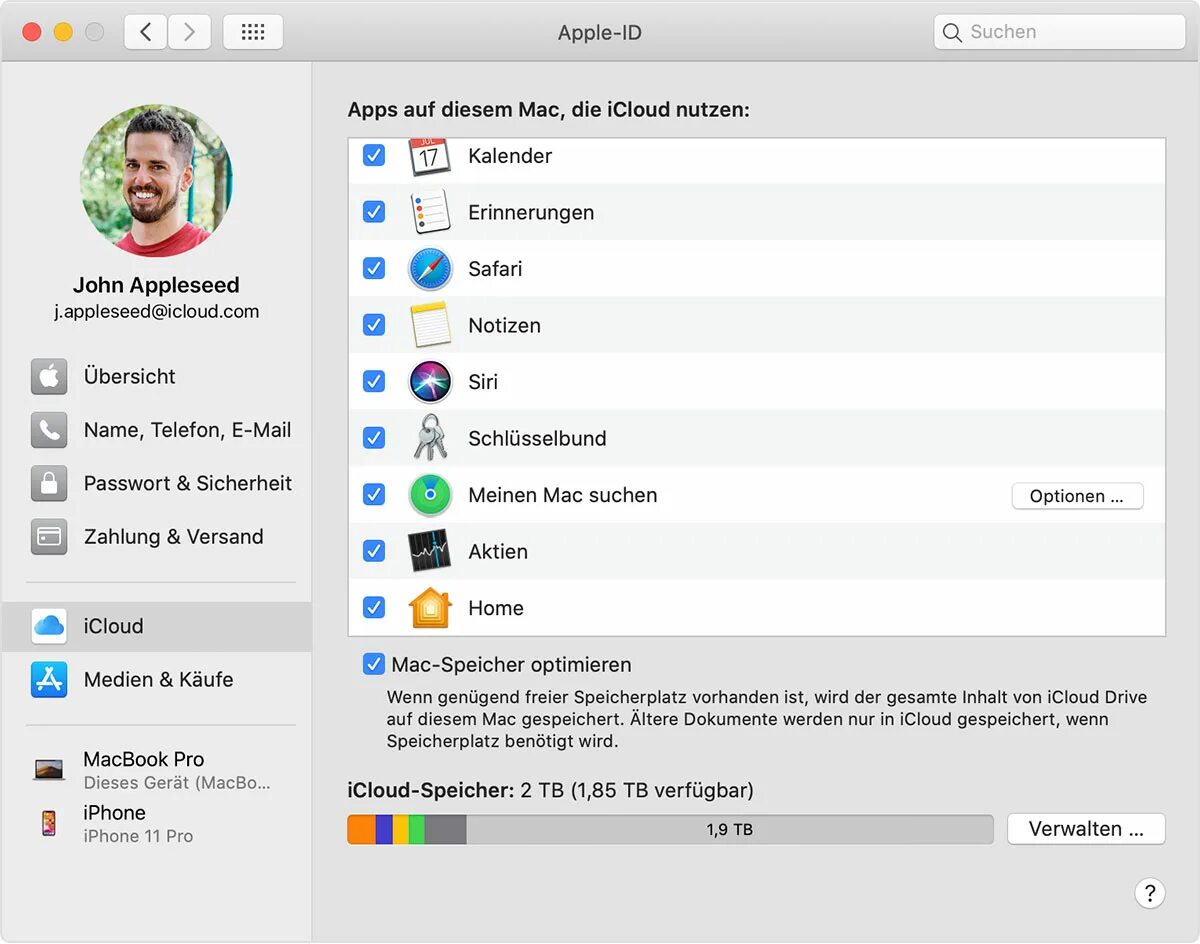Toggle the Meinen Mac suchen checkbox
This screenshot has height=944, width=1200.
coord(374,495)
